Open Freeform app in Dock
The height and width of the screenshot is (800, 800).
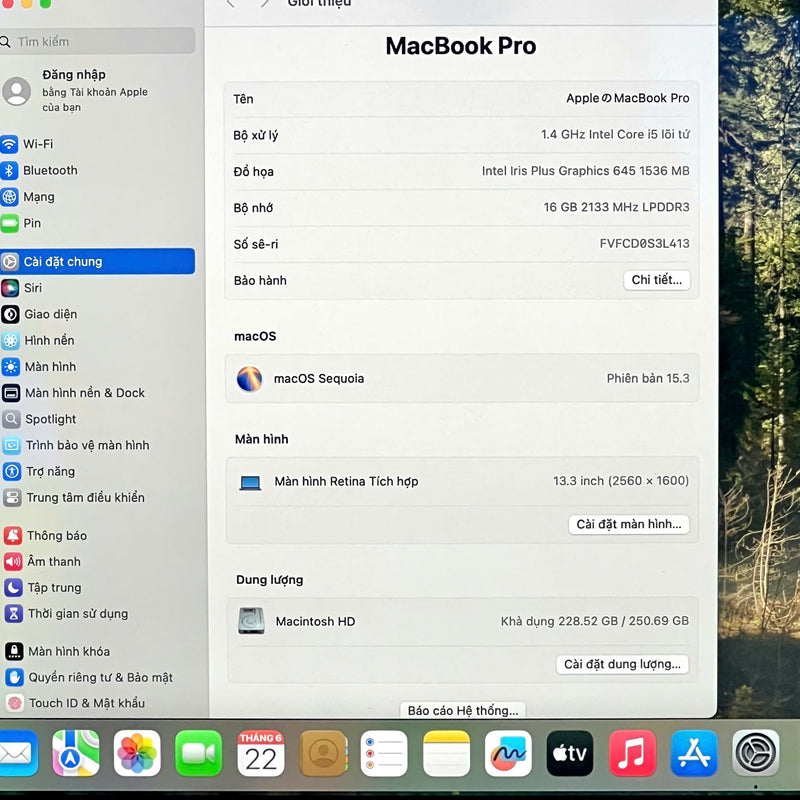click(508, 753)
